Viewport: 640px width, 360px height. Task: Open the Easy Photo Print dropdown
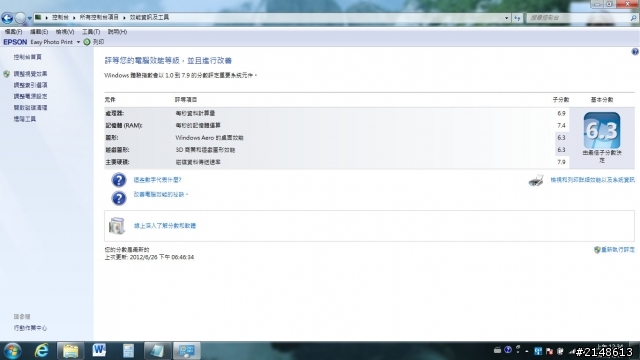point(78,42)
